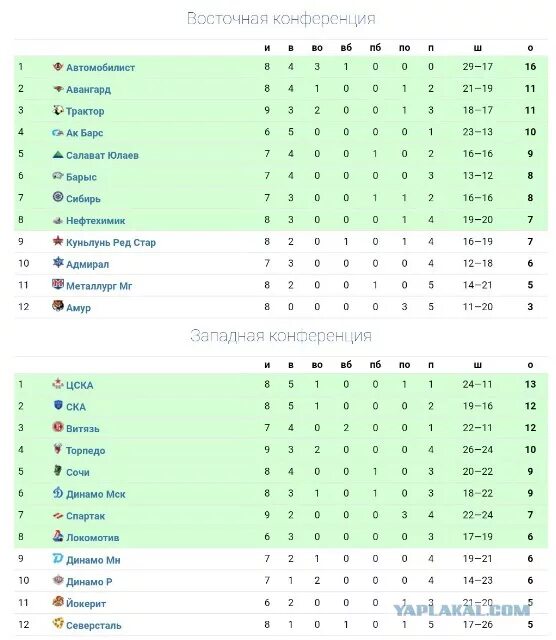The image size is (556, 640).
Task: Click the ЦСКА team logo icon
Action: pyautogui.click(x=58, y=384)
